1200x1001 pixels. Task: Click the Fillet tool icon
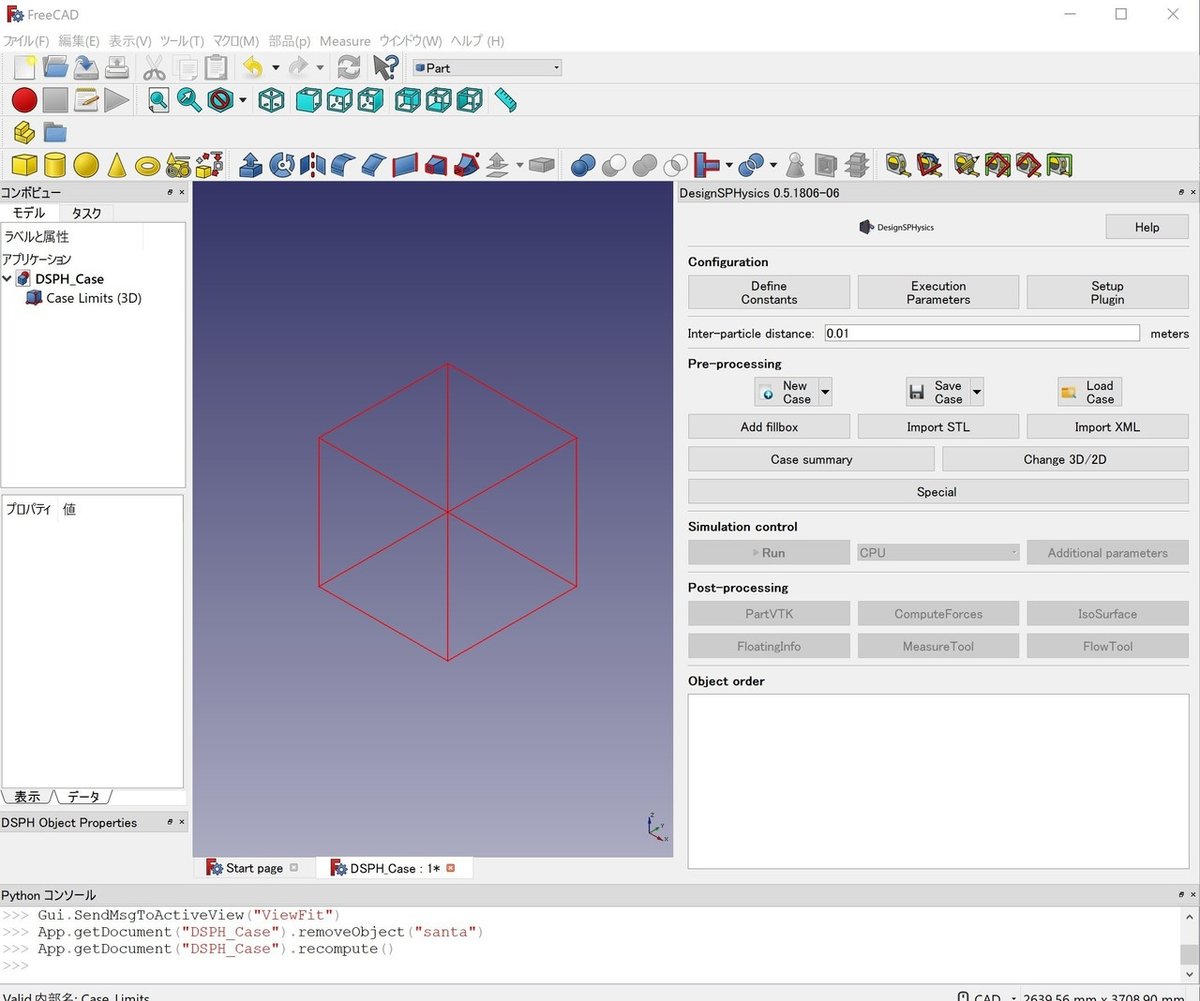[x=343, y=165]
